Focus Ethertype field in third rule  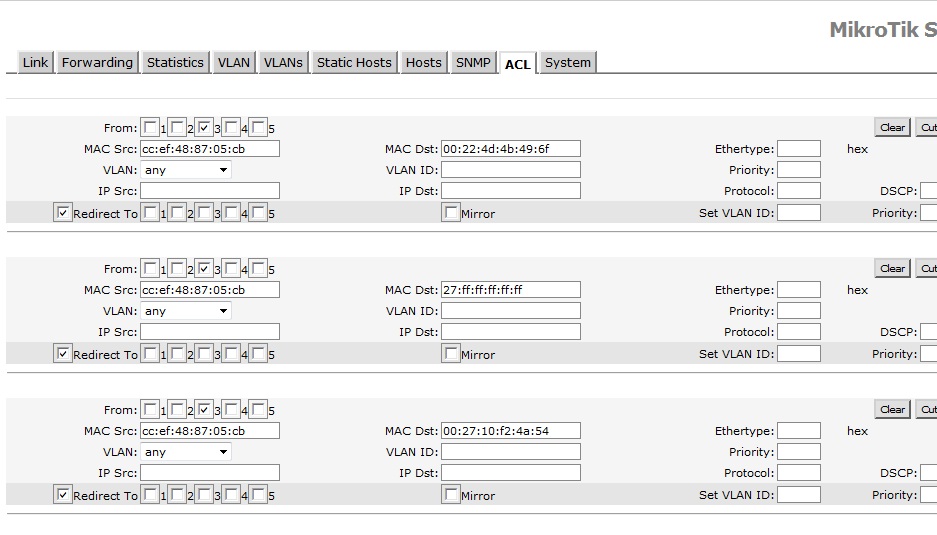[799, 431]
